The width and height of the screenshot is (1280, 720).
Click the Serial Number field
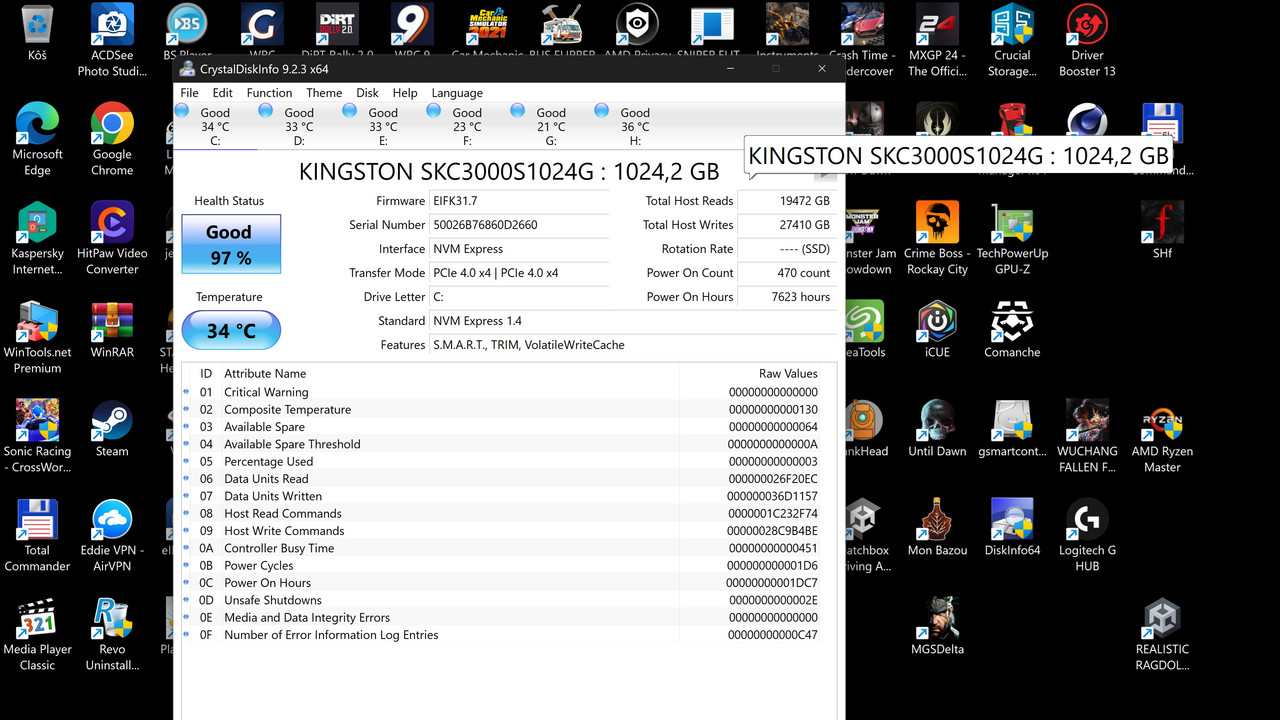519,225
